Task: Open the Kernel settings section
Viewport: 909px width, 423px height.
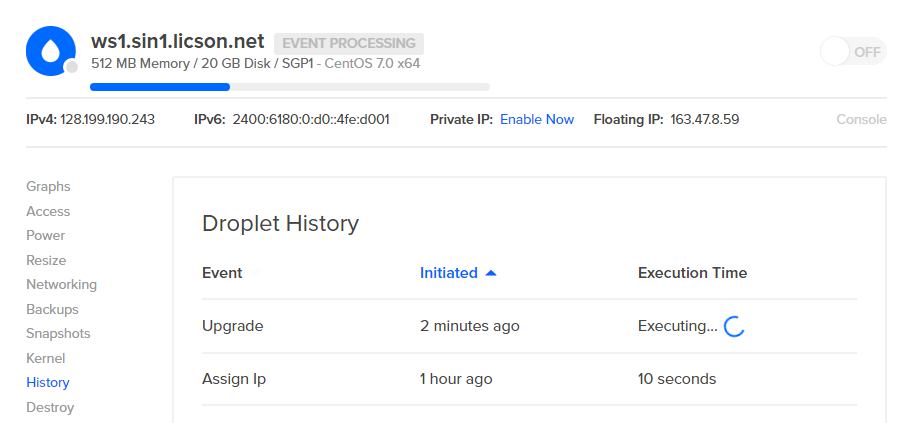Action: coord(46,358)
